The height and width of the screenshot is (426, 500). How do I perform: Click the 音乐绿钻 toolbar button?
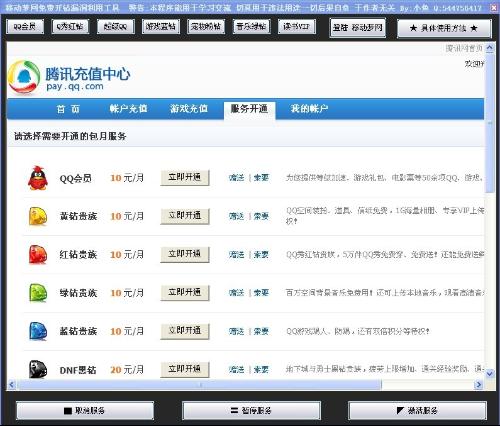(251, 27)
